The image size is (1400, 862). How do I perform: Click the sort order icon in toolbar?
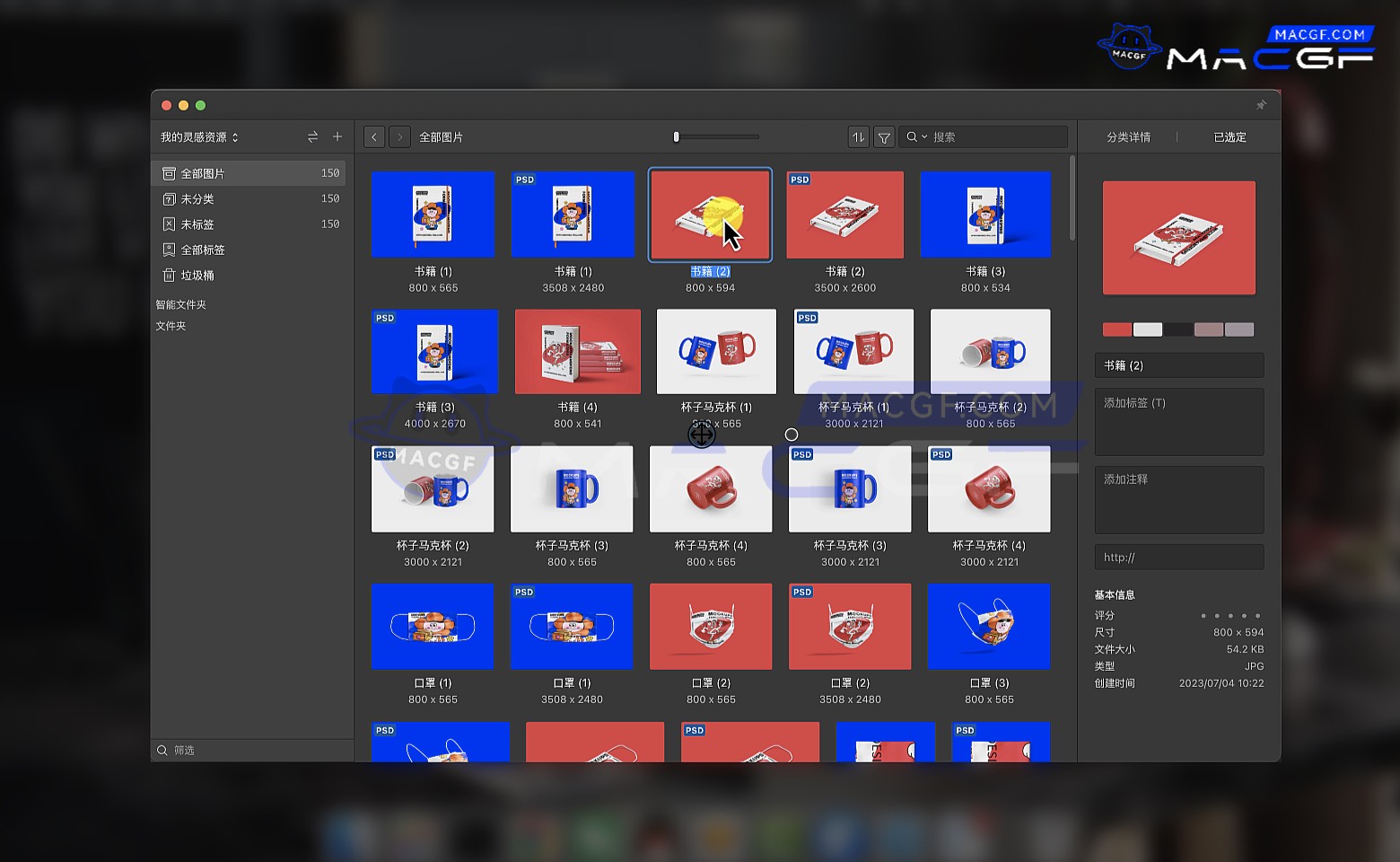(858, 137)
